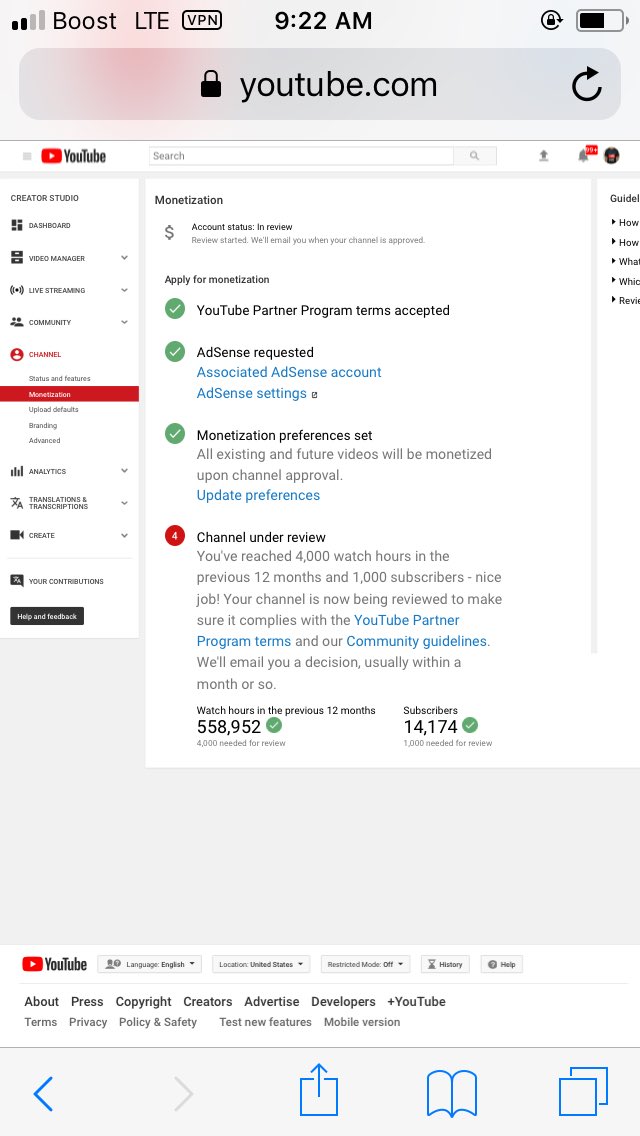Reload the page in Safari

tap(586, 85)
